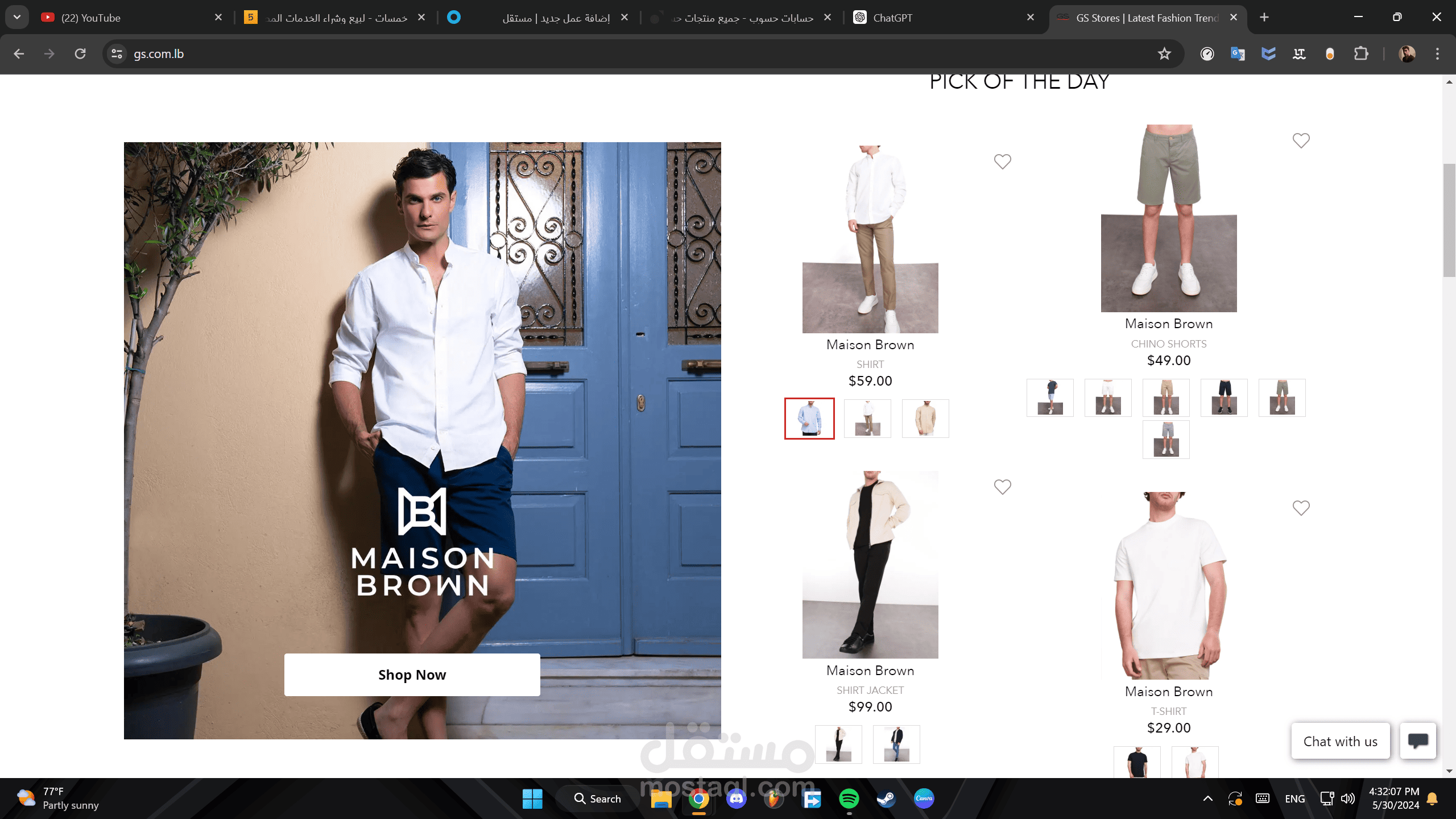Open the SHIRT JACKET product link
1456x819 pixels.
pos(870,690)
